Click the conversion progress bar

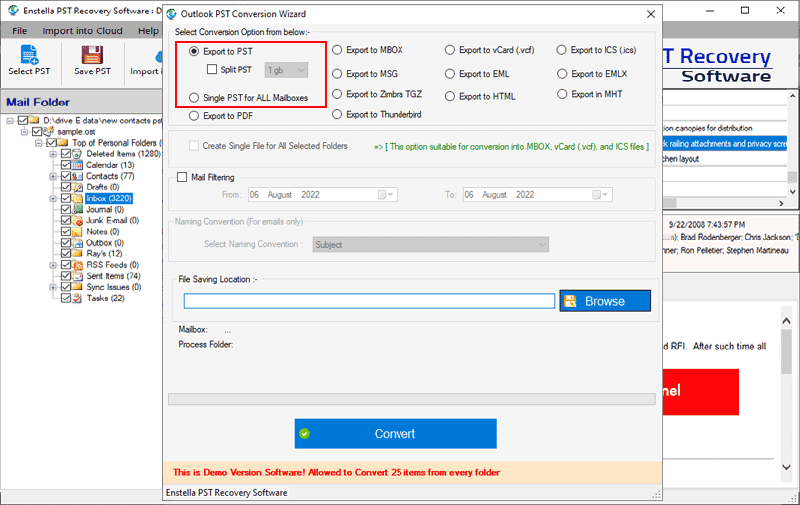(x=412, y=399)
